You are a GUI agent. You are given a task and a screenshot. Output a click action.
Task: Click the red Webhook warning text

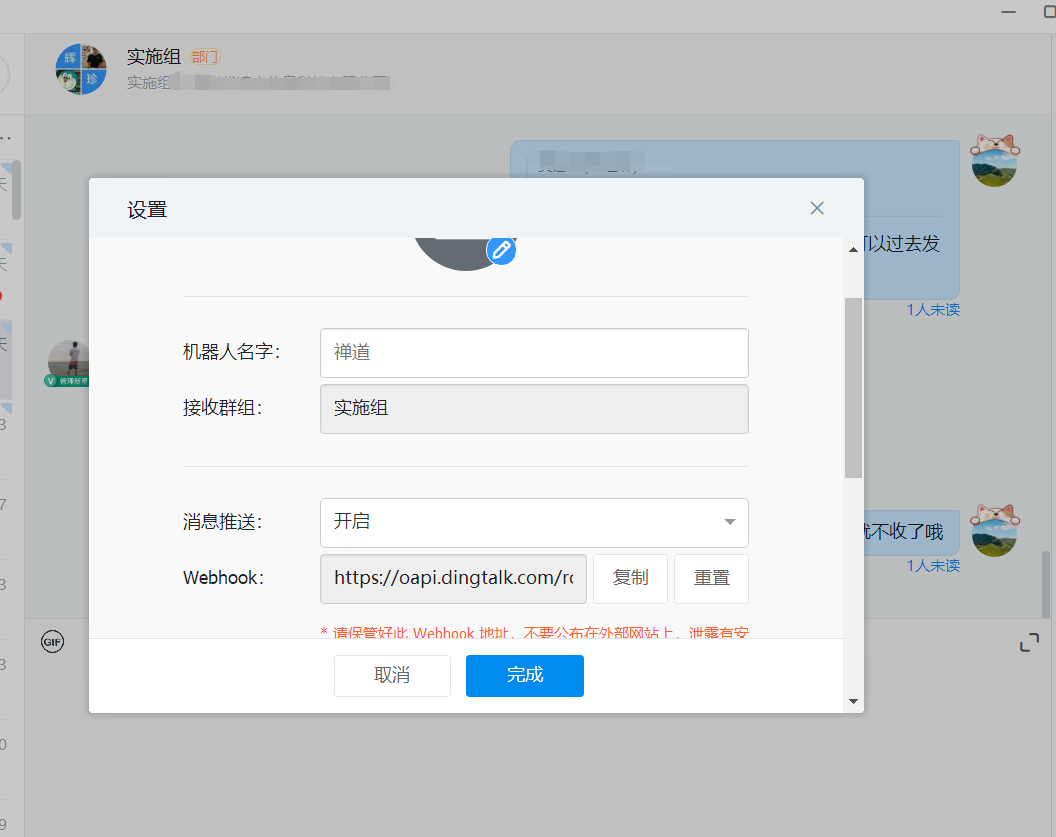pos(534,633)
